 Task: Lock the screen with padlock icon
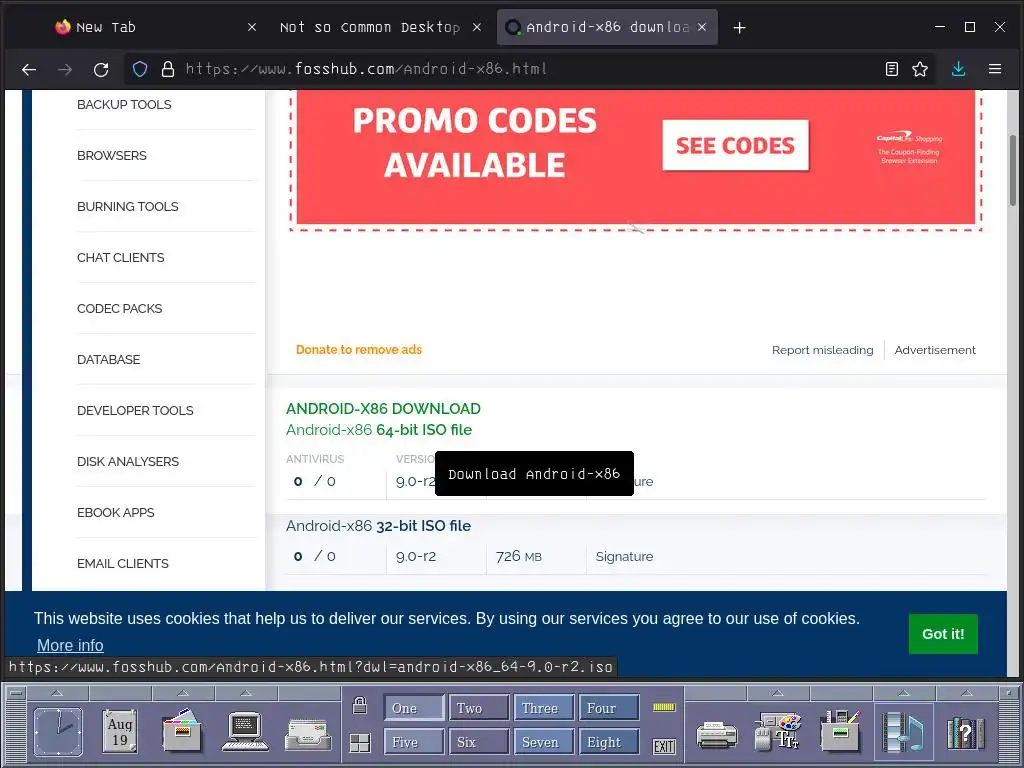[360, 705]
